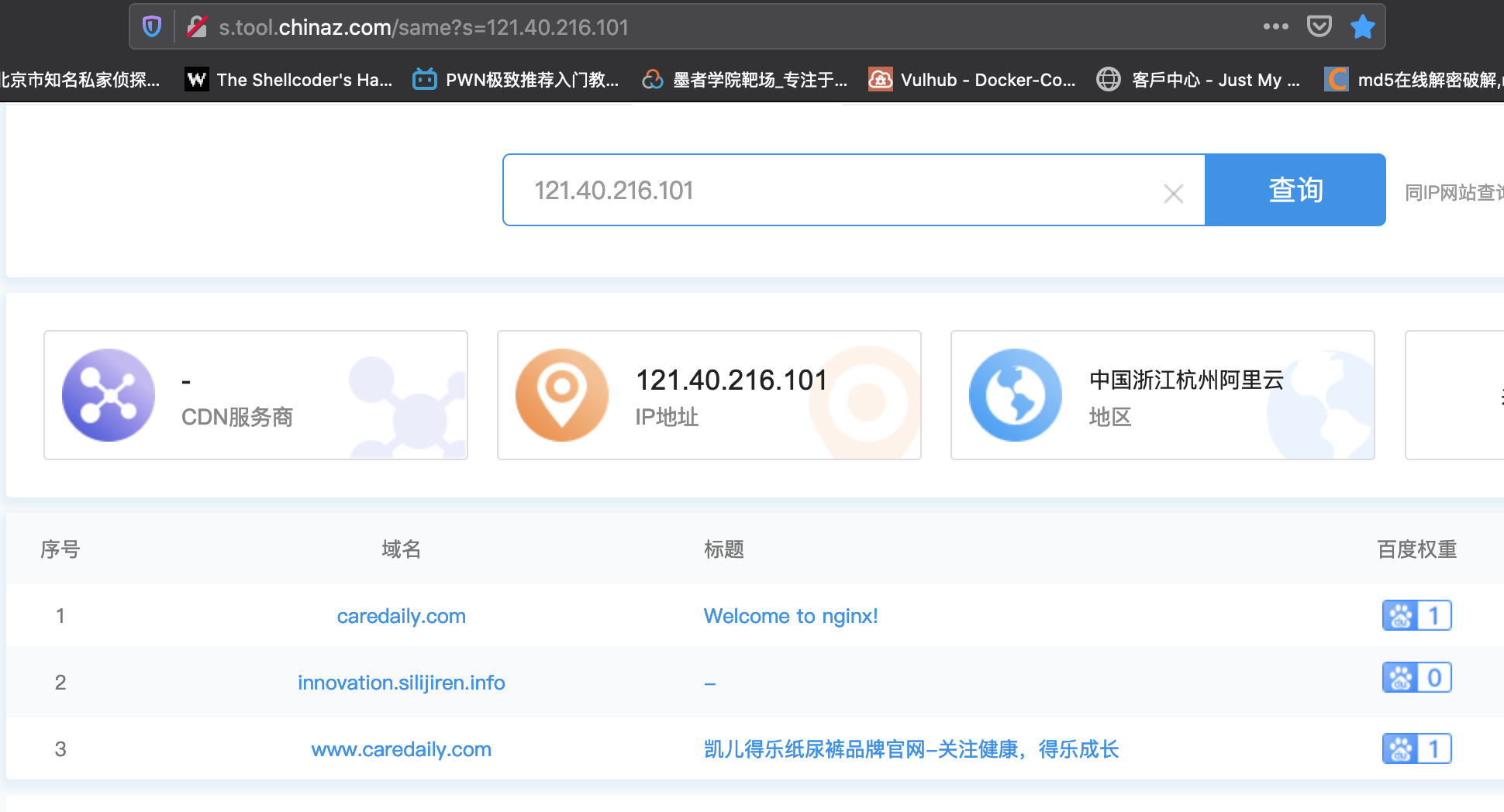Viewport: 1504px width, 812px height.
Task: Click the Vulhub bookmark cloud icon
Action: [881, 79]
